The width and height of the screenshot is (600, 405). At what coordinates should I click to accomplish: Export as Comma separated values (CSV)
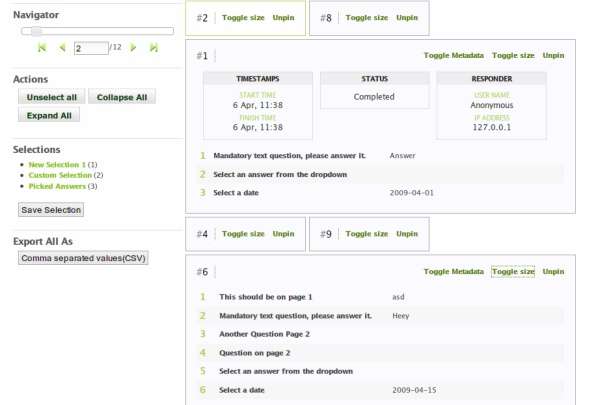pyautogui.click(x=84, y=258)
